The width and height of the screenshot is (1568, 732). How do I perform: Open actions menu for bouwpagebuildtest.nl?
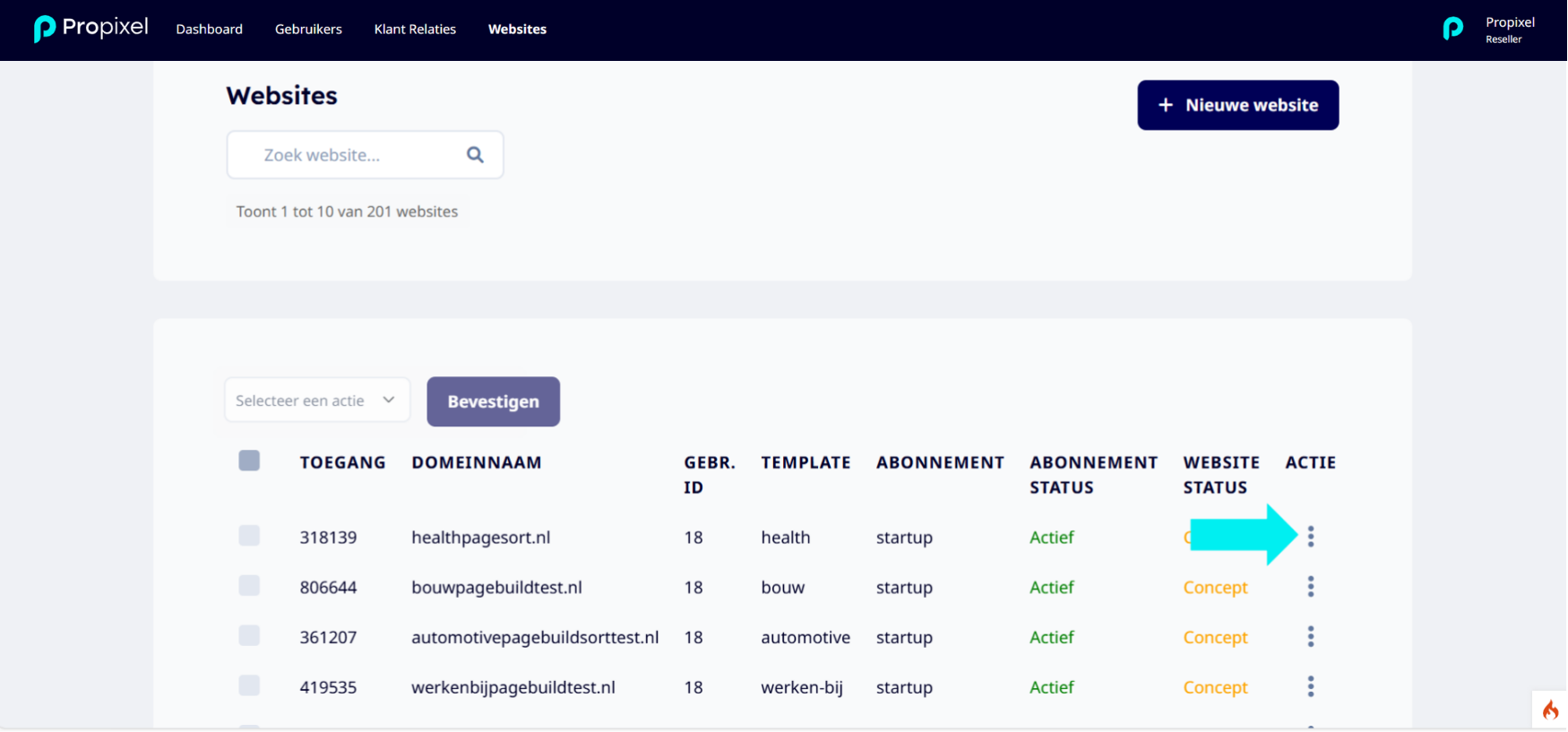point(1311,587)
